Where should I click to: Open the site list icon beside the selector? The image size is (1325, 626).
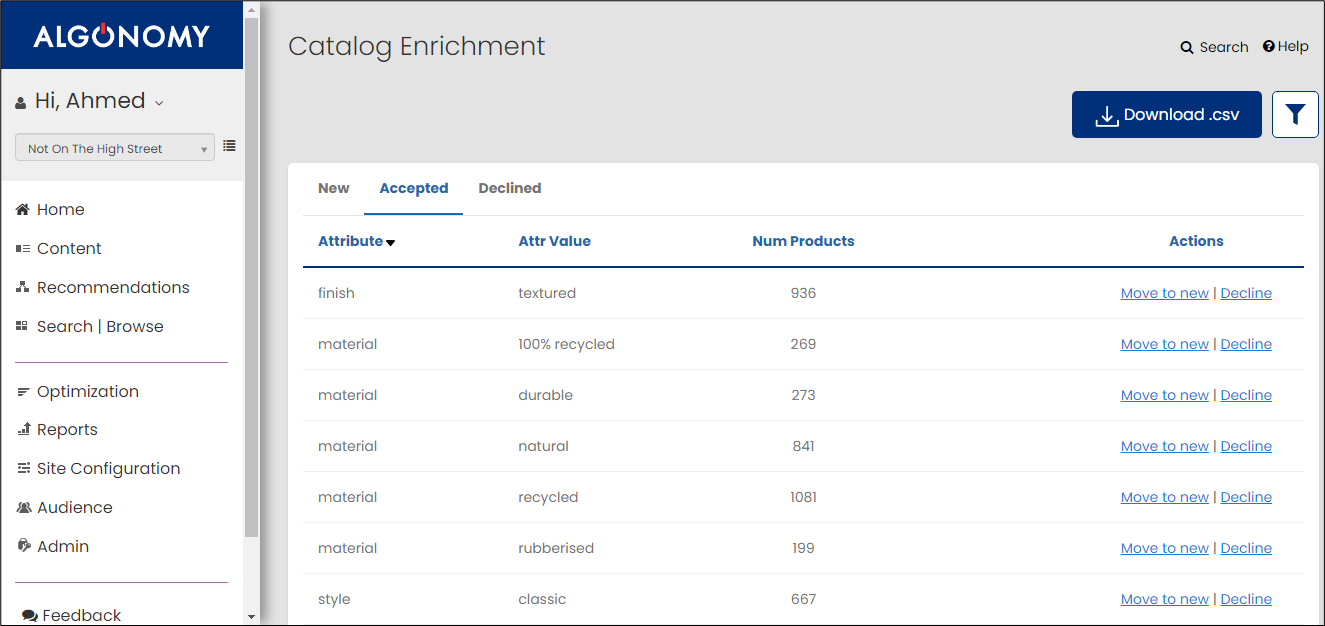229,146
